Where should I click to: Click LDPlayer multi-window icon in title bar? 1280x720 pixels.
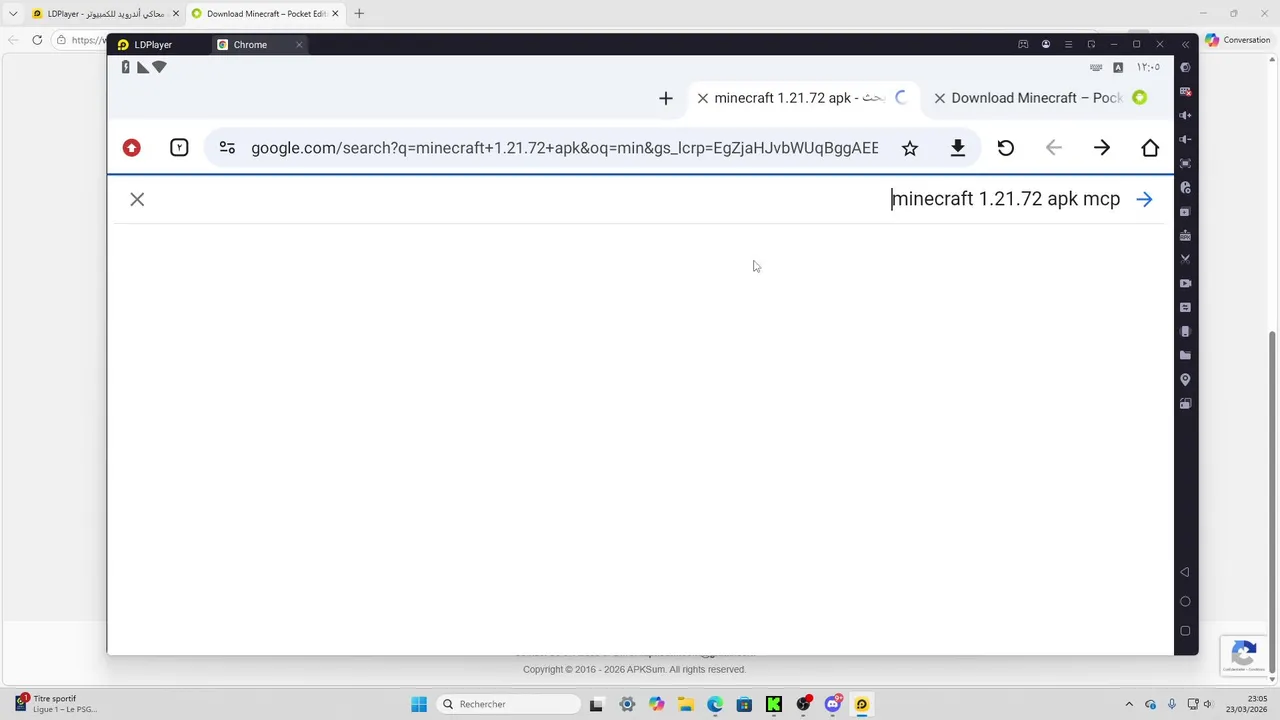(x=1091, y=45)
